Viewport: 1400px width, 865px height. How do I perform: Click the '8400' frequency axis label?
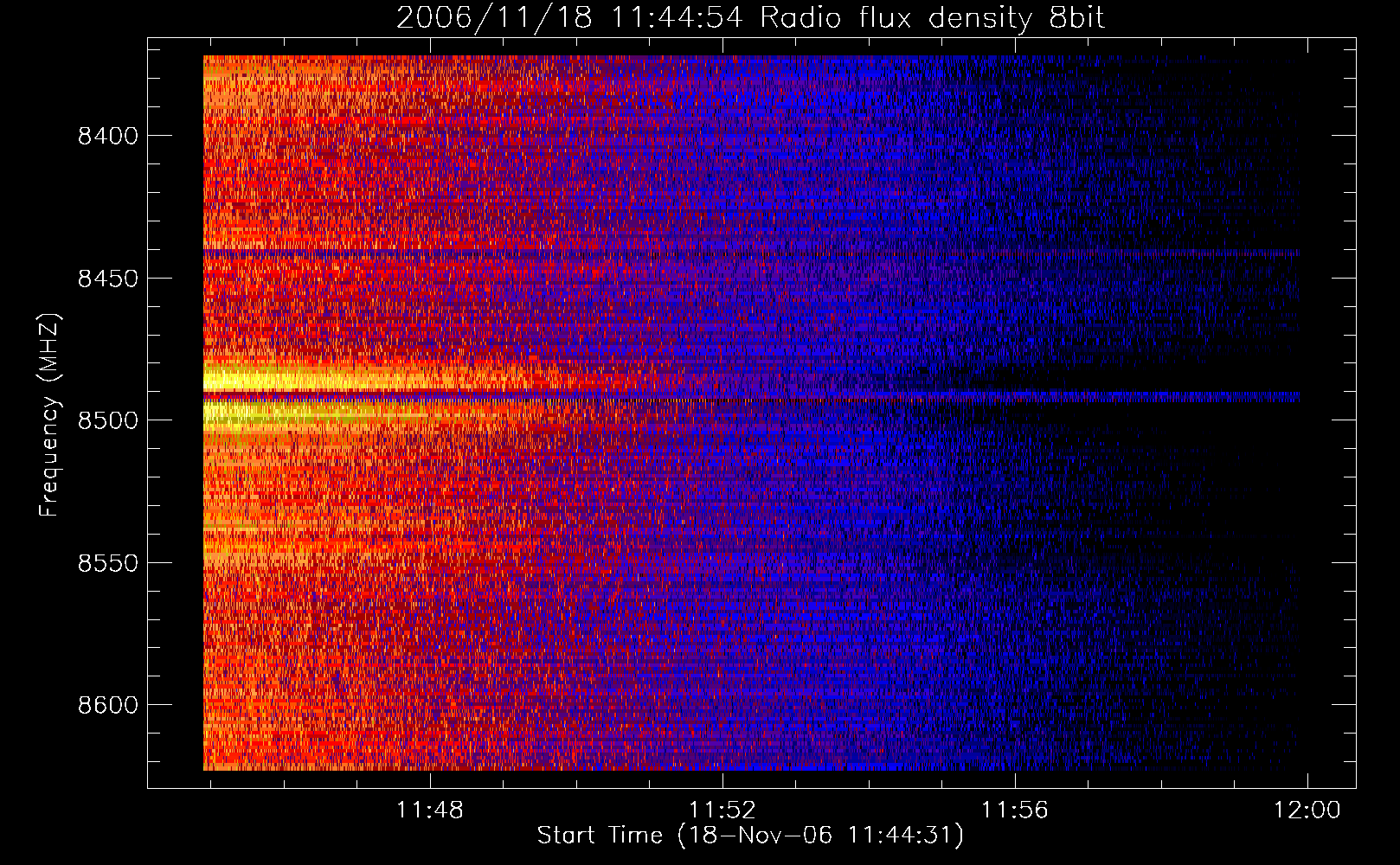[107, 136]
